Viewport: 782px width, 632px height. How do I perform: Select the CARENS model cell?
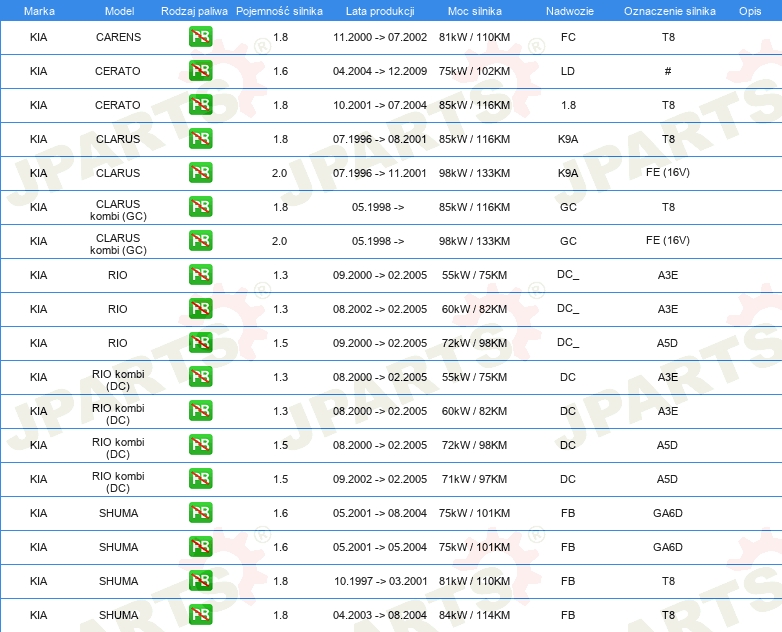point(119,37)
